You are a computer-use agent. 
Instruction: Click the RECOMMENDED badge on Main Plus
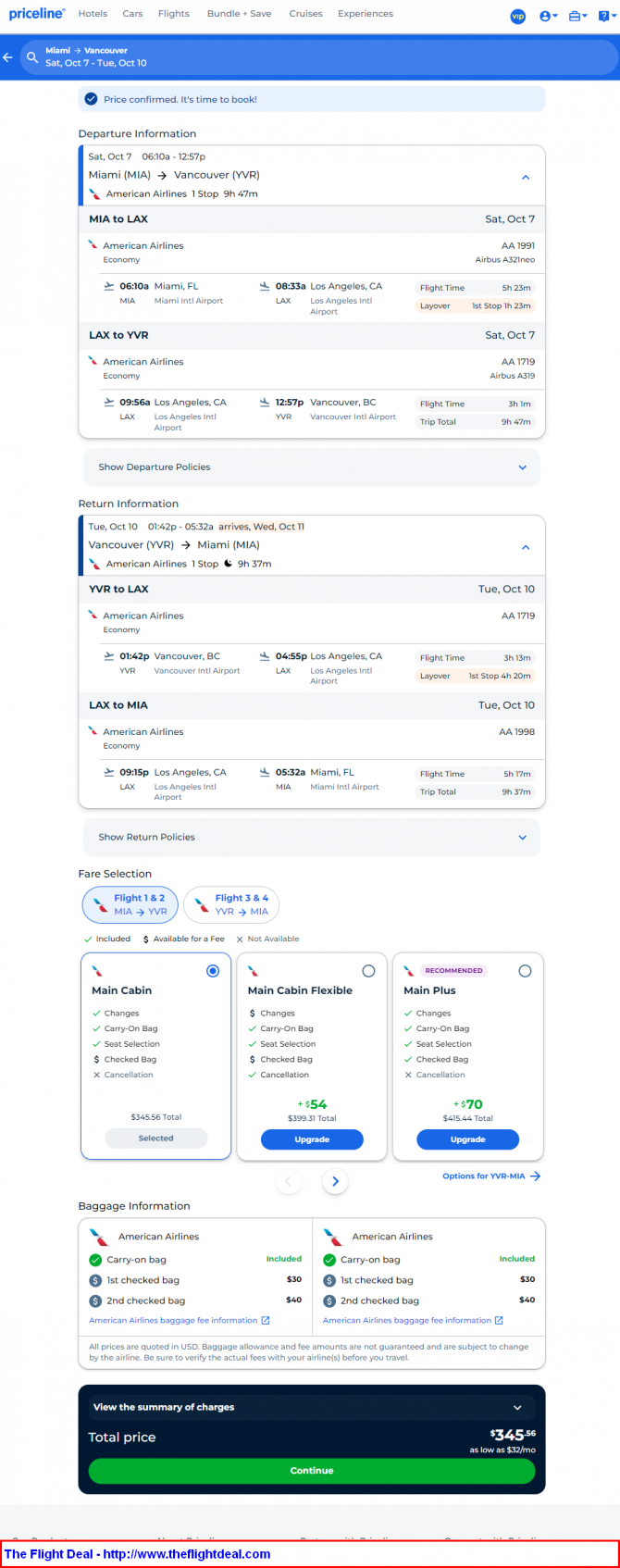[453, 971]
